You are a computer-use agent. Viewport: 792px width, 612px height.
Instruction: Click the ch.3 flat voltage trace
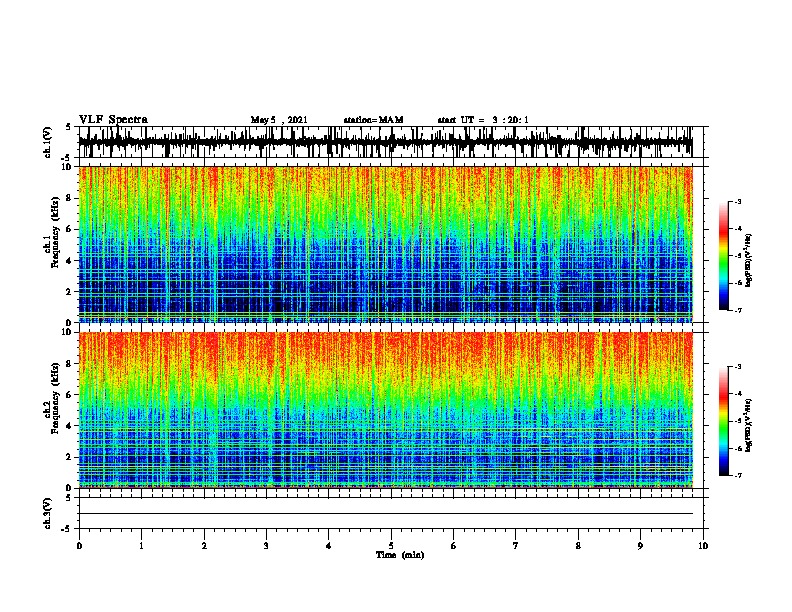point(385,514)
